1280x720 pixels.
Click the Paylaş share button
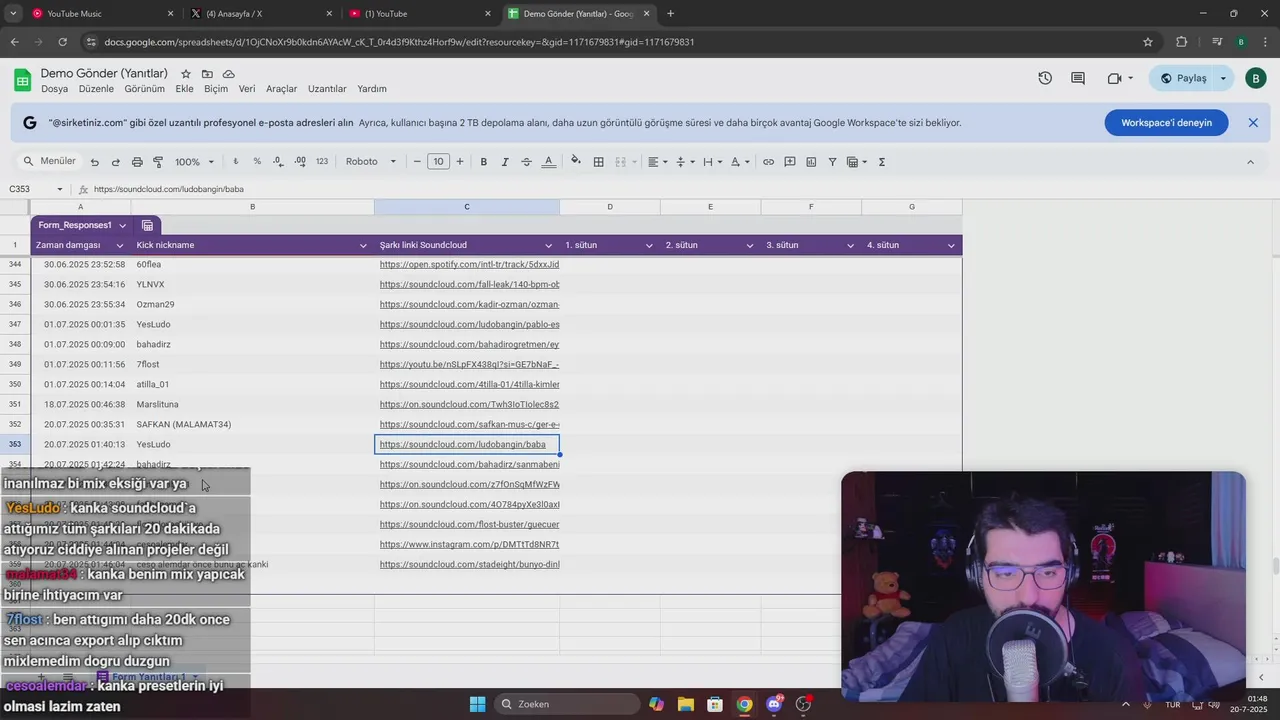tap(1183, 78)
